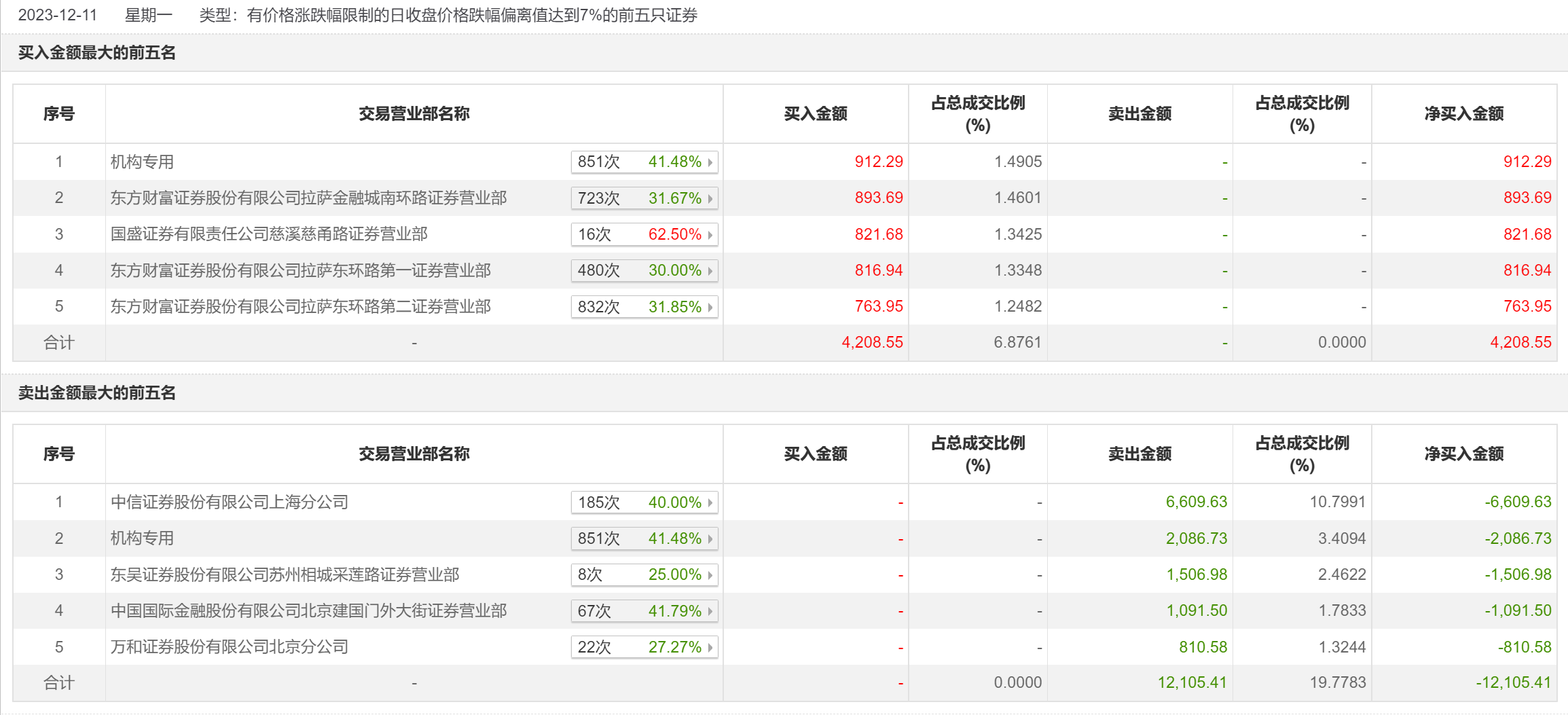The height and width of the screenshot is (715, 1568).
Task: Open 东方财富证券拉萨东环路第二证券营业部 link
Action: pyautogui.click(x=300, y=306)
